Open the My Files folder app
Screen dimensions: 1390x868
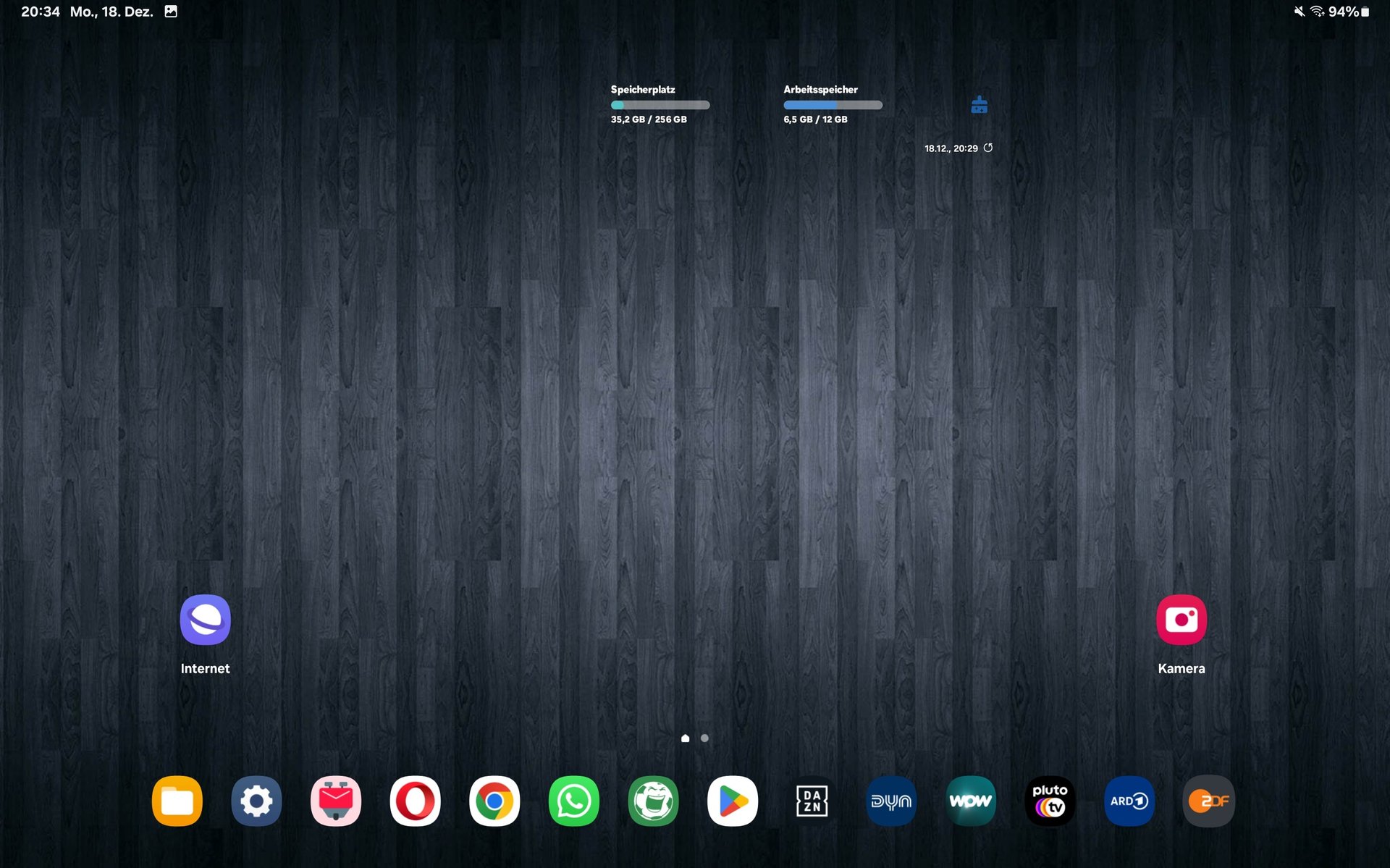[x=177, y=801]
